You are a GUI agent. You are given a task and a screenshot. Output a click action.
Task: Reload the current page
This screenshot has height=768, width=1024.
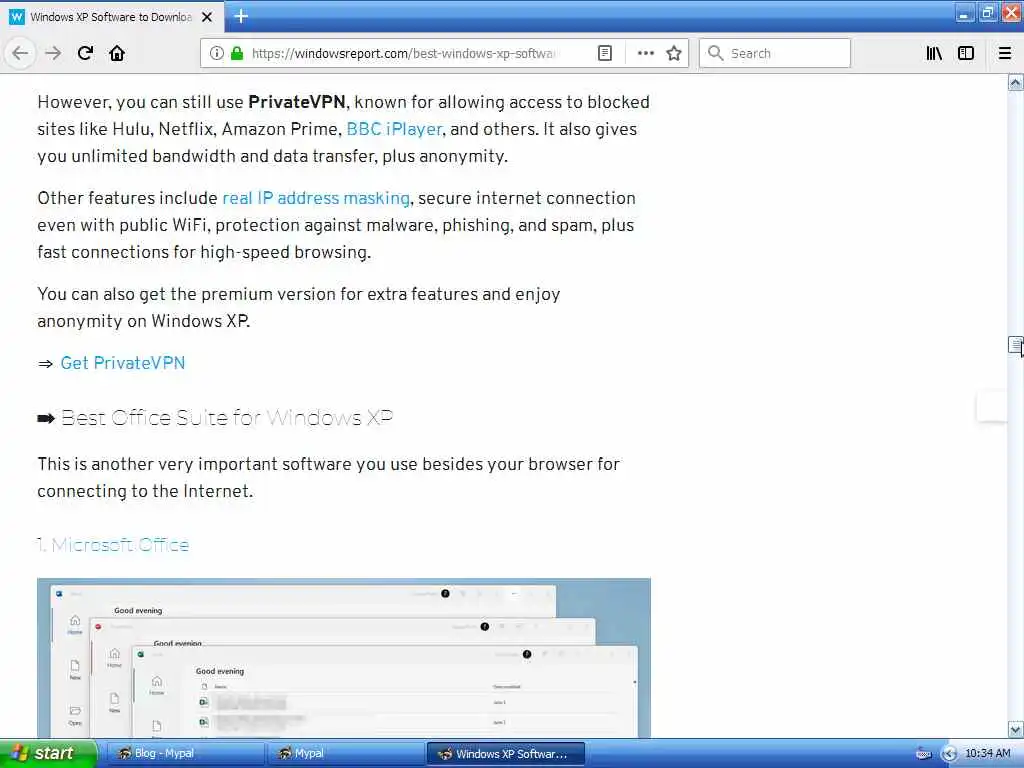click(x=85, y=53)
